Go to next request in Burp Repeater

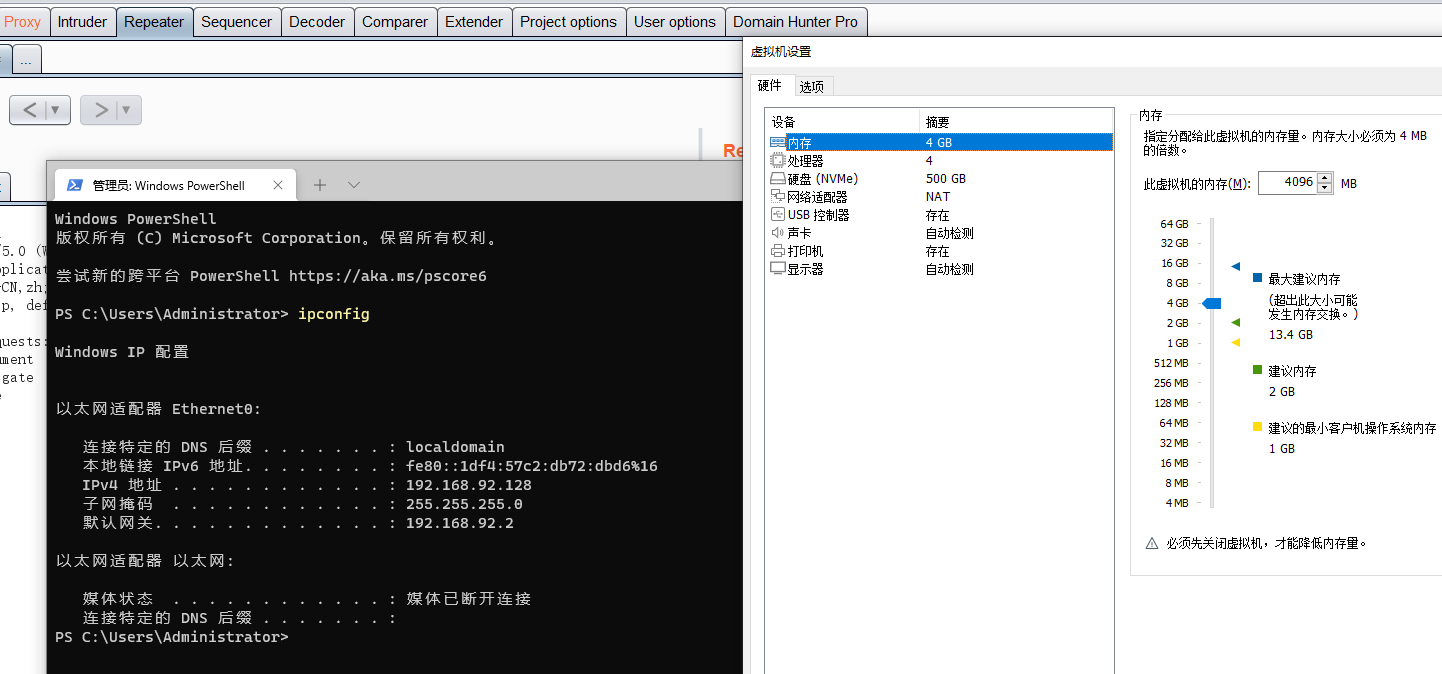tap(100, 110)
